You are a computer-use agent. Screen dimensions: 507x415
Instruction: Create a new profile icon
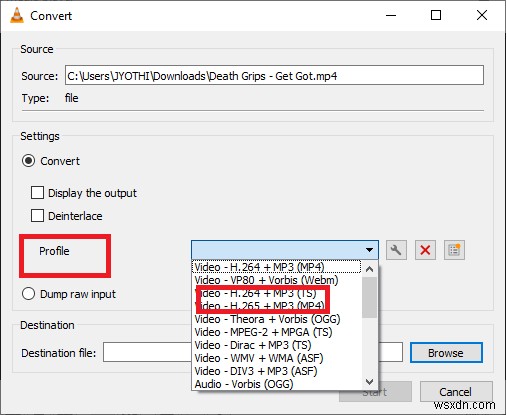tap(454, 250)
